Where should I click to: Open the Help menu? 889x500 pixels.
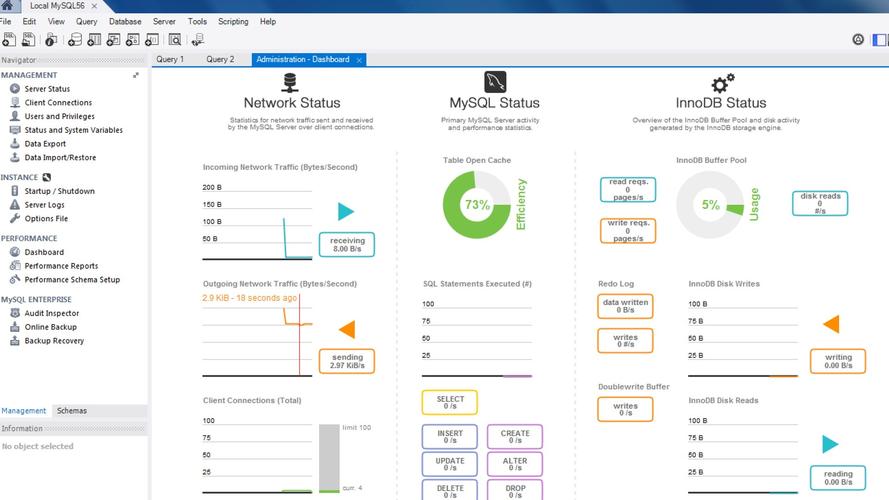(268, 22)
